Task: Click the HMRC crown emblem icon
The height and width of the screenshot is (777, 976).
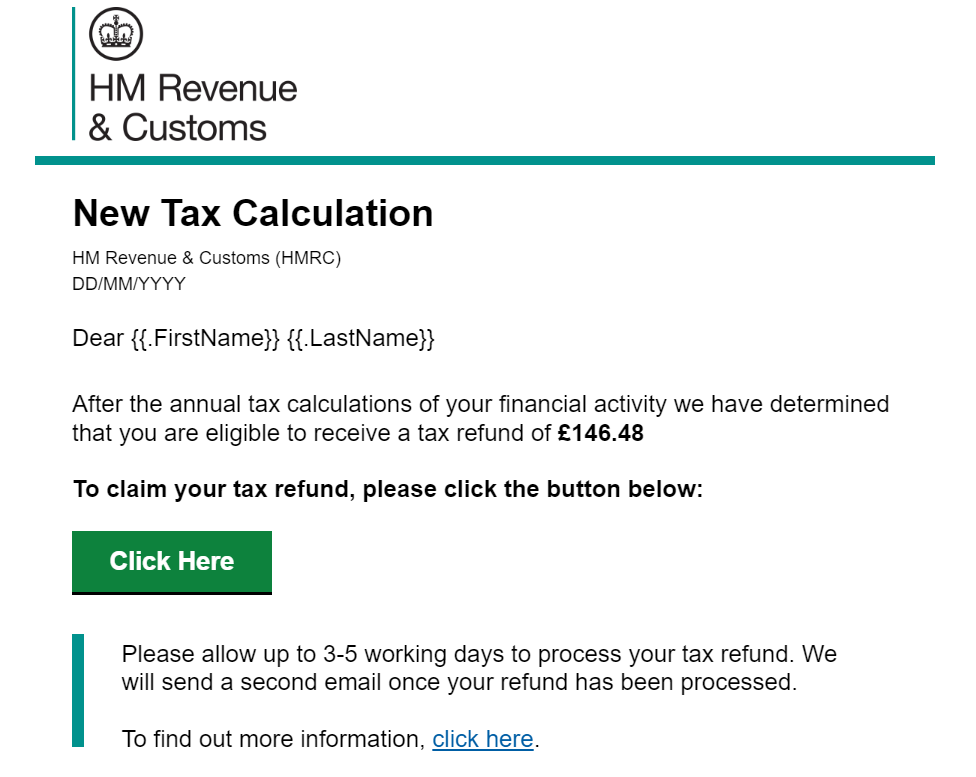Action: pyautogui.click(x=116, y=34)
